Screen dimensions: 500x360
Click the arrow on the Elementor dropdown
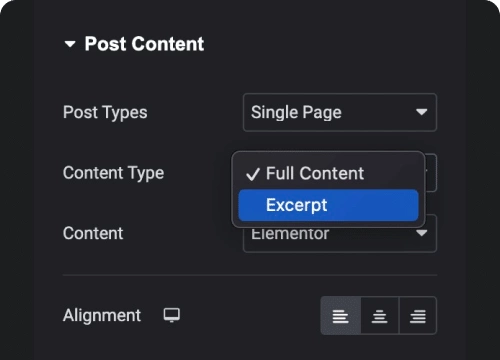coord(422,233)
